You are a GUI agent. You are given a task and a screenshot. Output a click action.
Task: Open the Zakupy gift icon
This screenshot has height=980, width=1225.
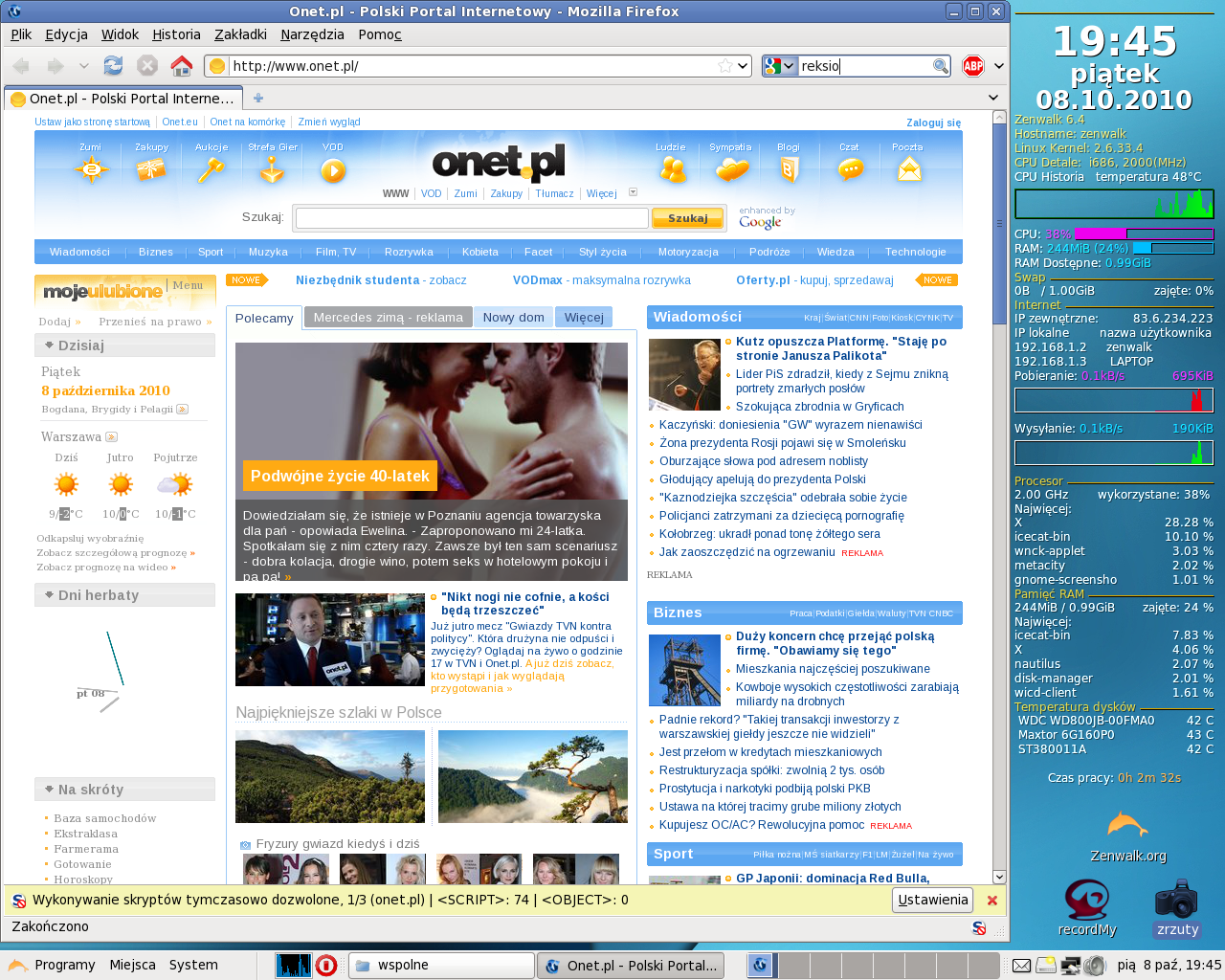(x=151, y=169)
